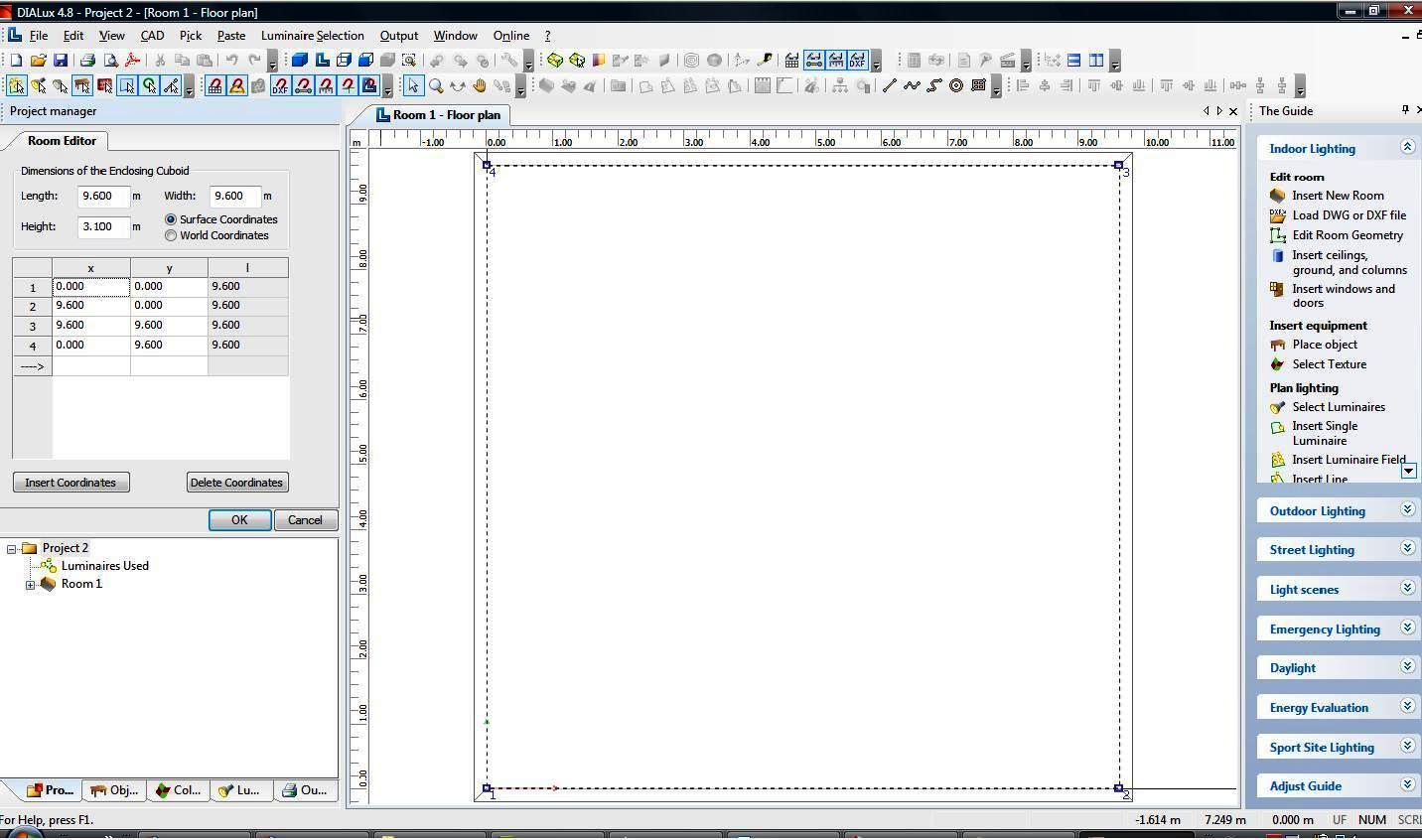1422x840 pixels.
Task: Activate the Rotate view arrows tool
Action: pyautogui.click(x=457, y=85)
